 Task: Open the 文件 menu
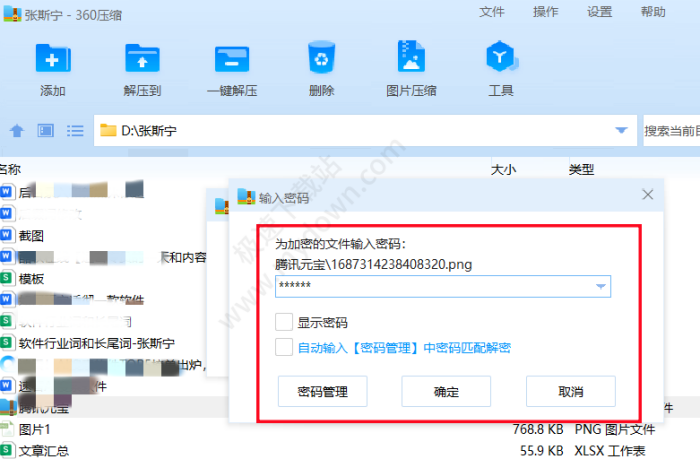(492, 12)
